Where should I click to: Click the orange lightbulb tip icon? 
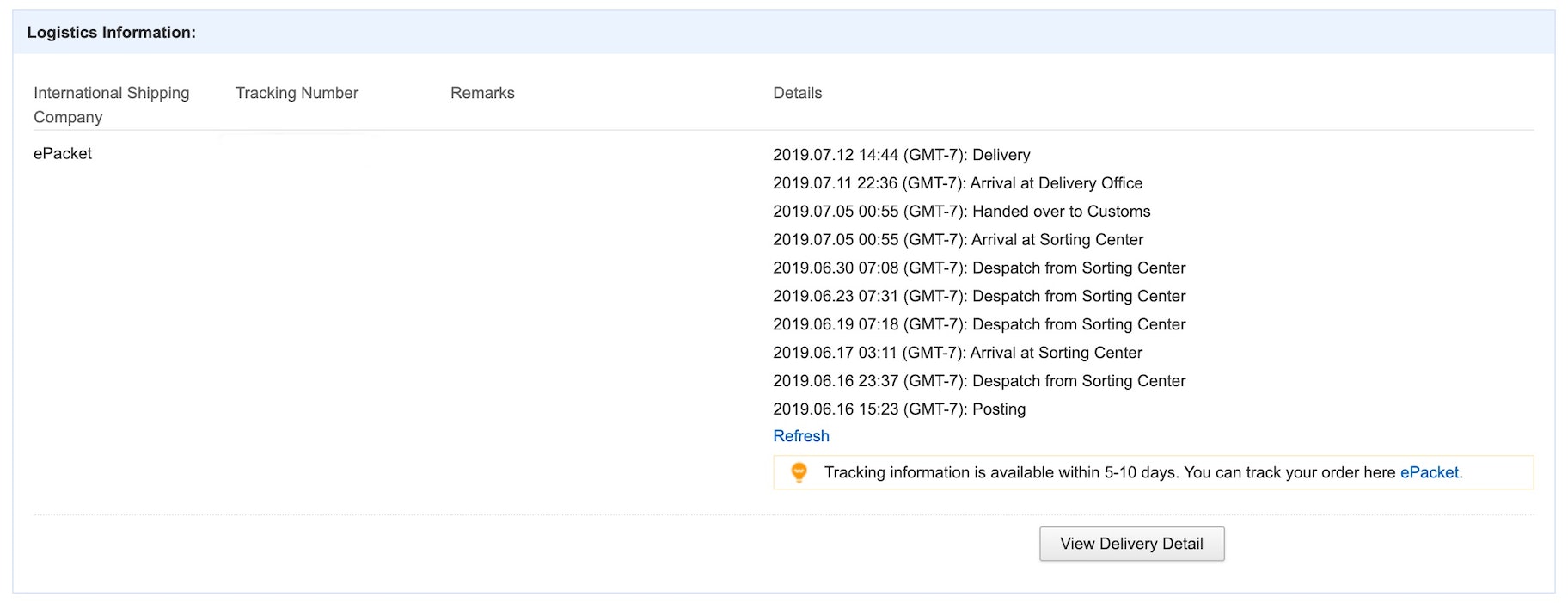799,472
